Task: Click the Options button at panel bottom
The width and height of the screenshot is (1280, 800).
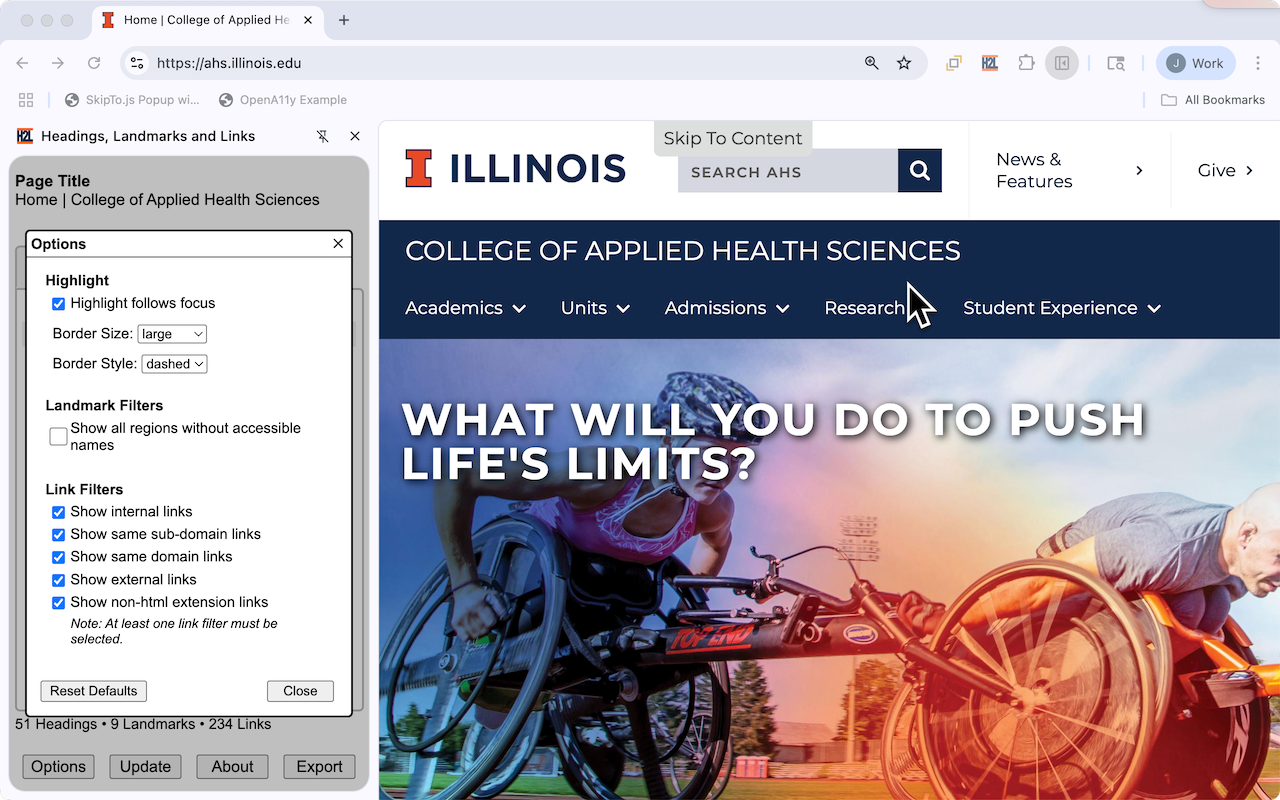Action: 58,766
